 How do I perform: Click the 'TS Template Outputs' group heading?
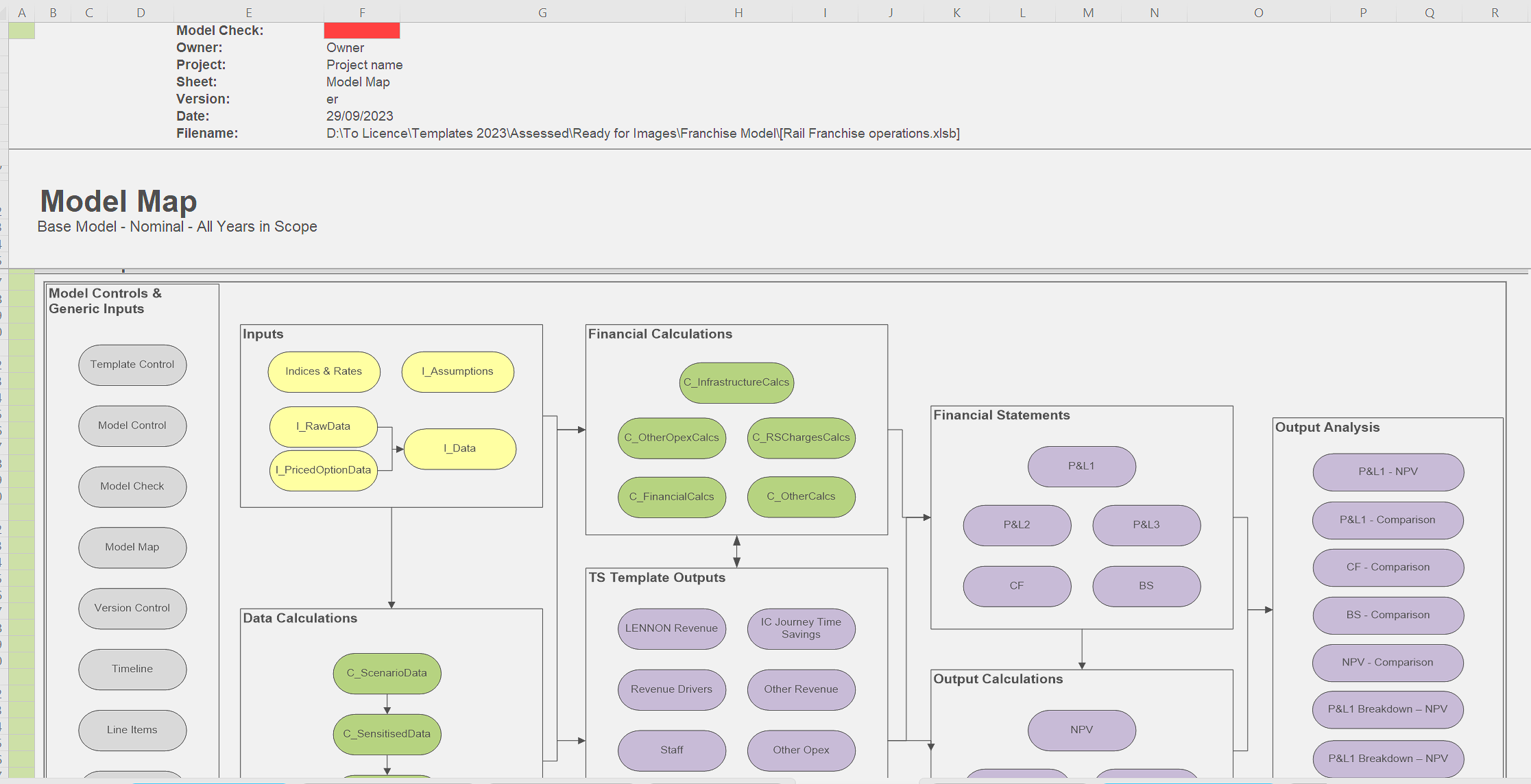(x=657, y=578)
